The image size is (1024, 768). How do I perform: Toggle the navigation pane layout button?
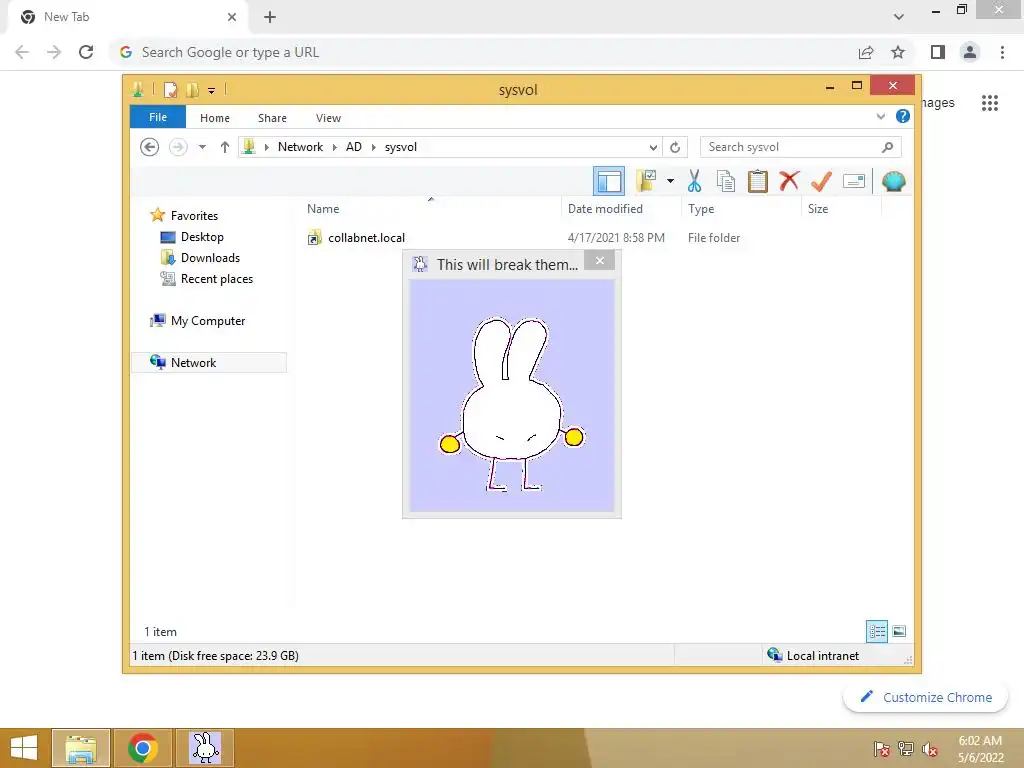[x=609, y=181]
